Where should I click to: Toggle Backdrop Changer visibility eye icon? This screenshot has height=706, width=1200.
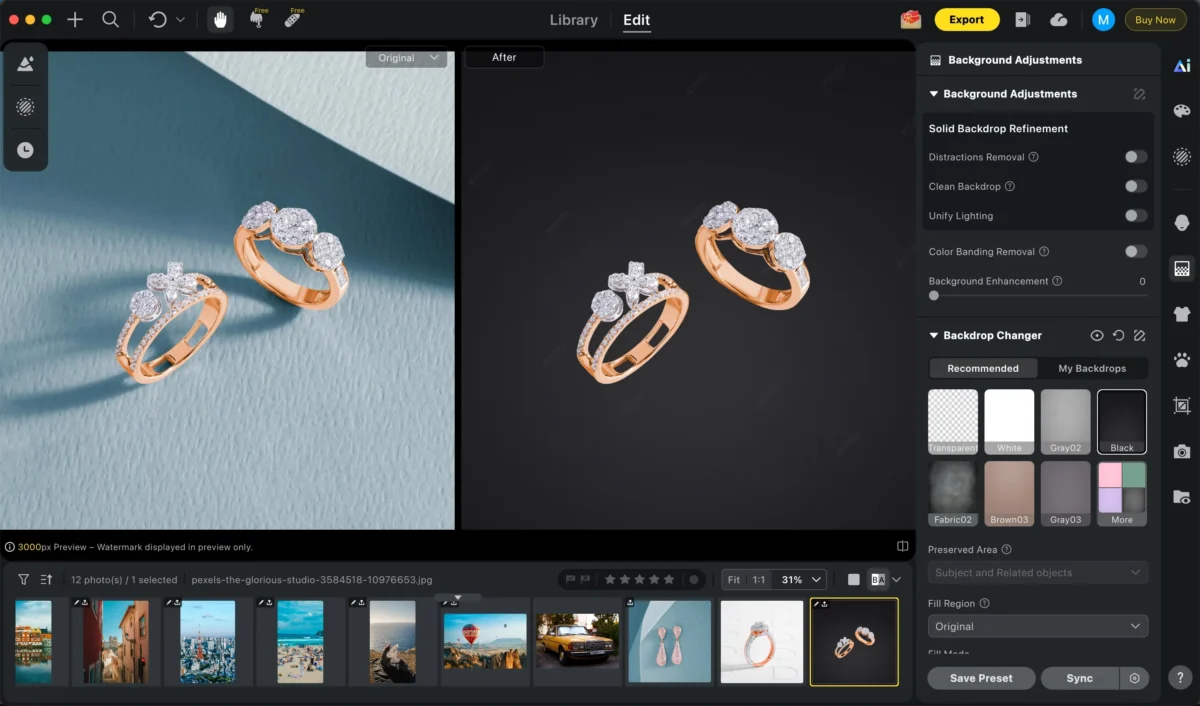1097,336
